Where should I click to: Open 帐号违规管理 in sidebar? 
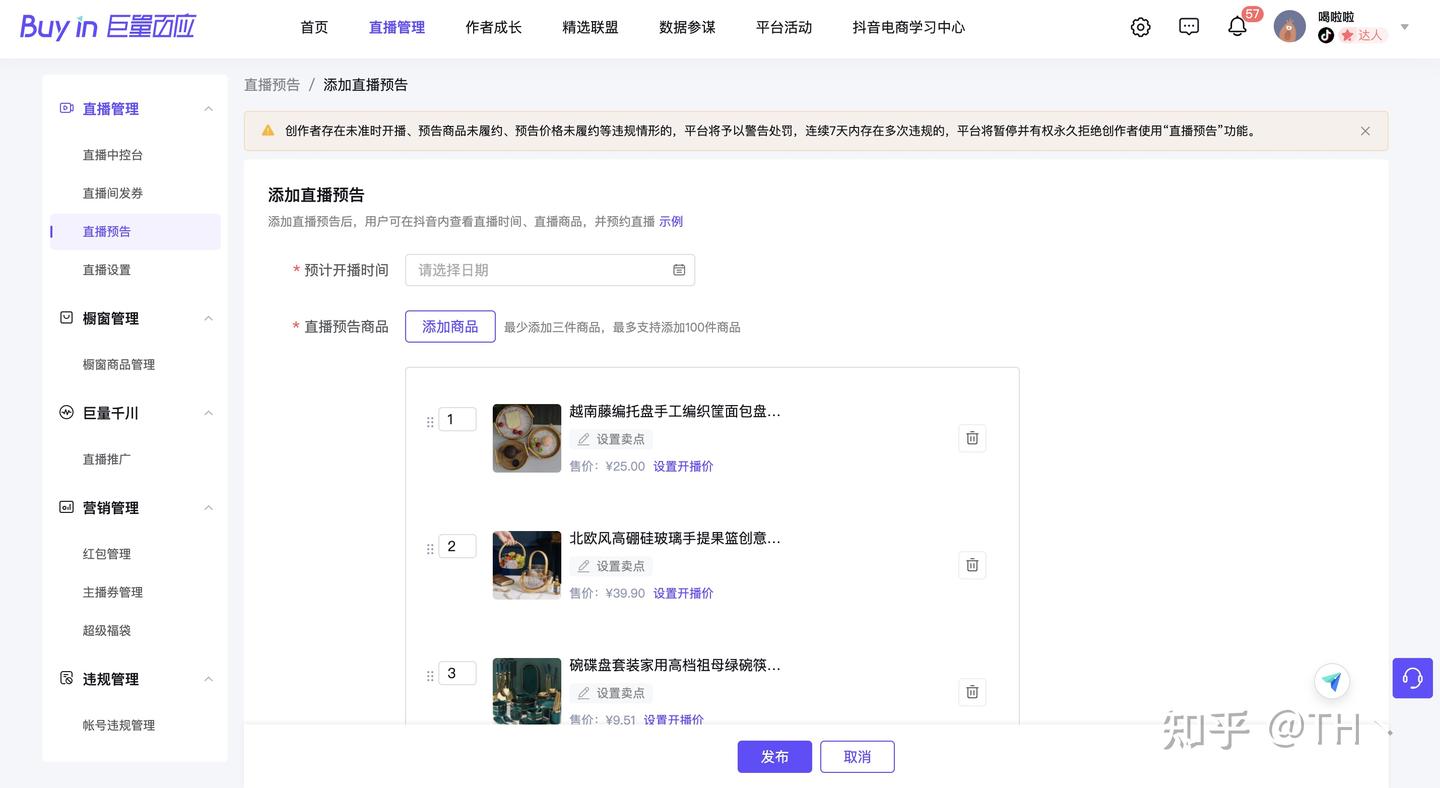click(119, 725)
